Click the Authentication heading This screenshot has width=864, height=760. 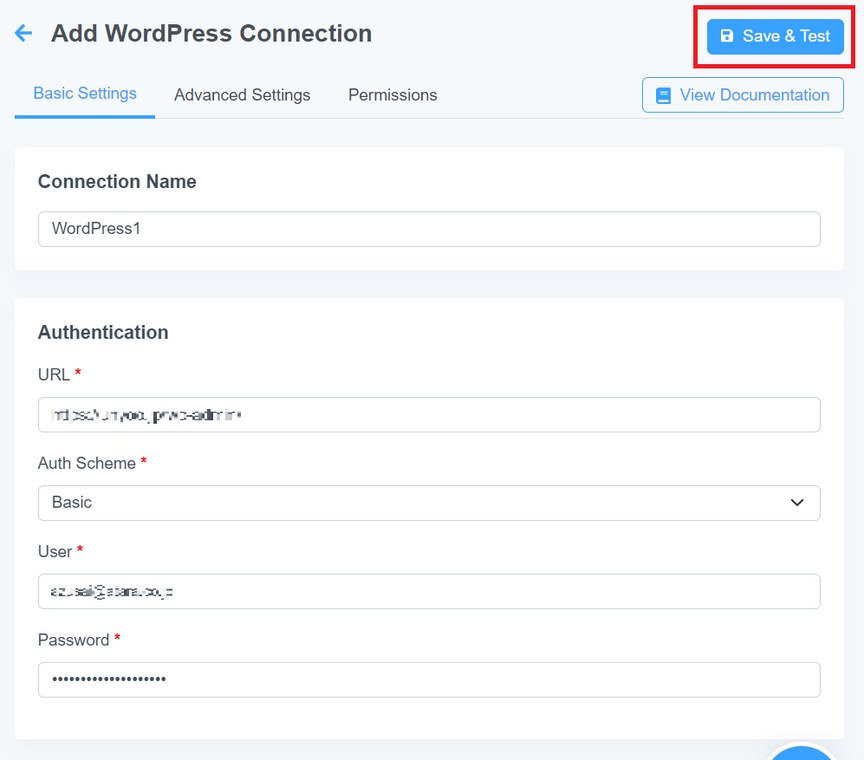tap(103, 332)
